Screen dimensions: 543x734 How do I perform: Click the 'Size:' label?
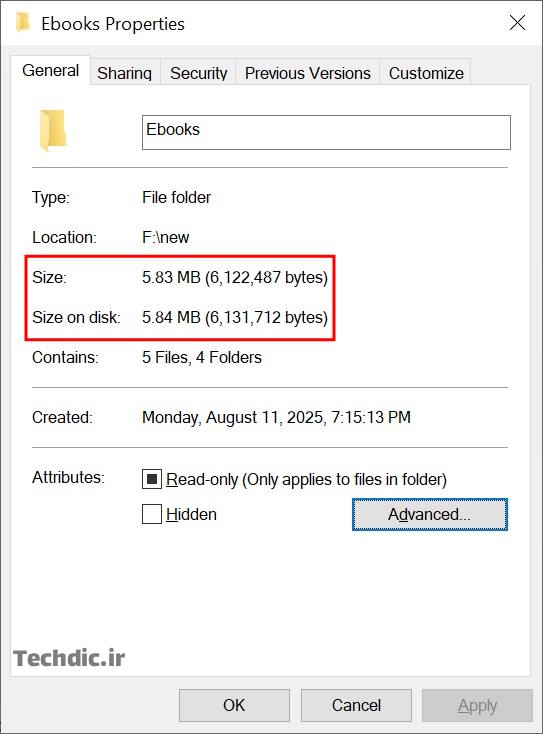coord(49,277)
